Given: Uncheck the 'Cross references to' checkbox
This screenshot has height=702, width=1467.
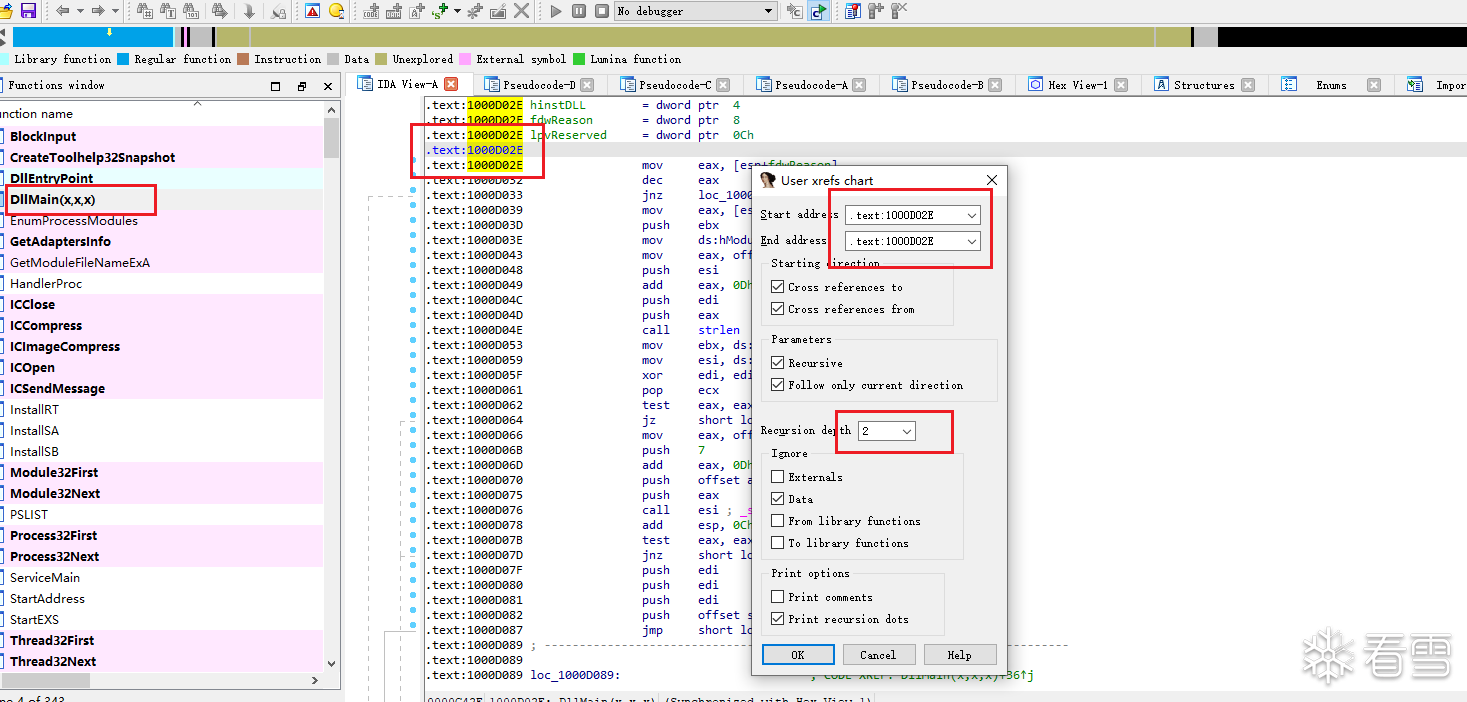Looking at the screenshot, I should (778, 287).
